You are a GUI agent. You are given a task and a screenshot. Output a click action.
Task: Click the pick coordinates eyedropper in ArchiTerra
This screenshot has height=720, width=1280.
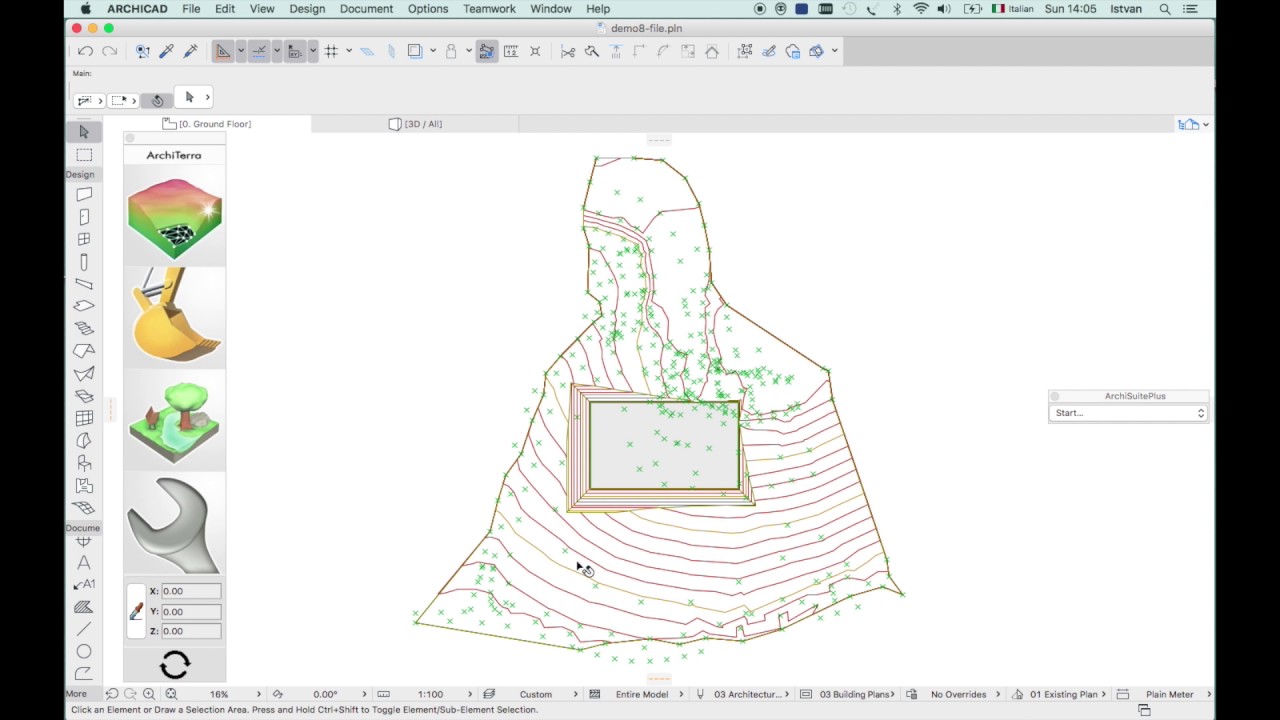point(136,611)
